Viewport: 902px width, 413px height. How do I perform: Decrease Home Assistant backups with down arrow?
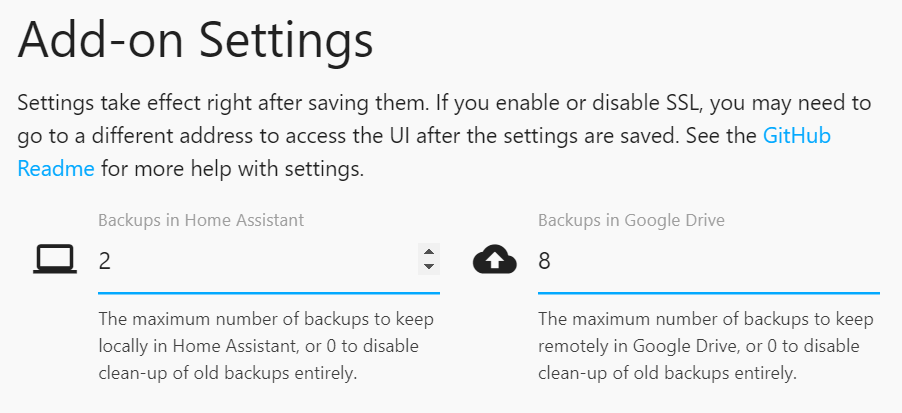point(428,267)
